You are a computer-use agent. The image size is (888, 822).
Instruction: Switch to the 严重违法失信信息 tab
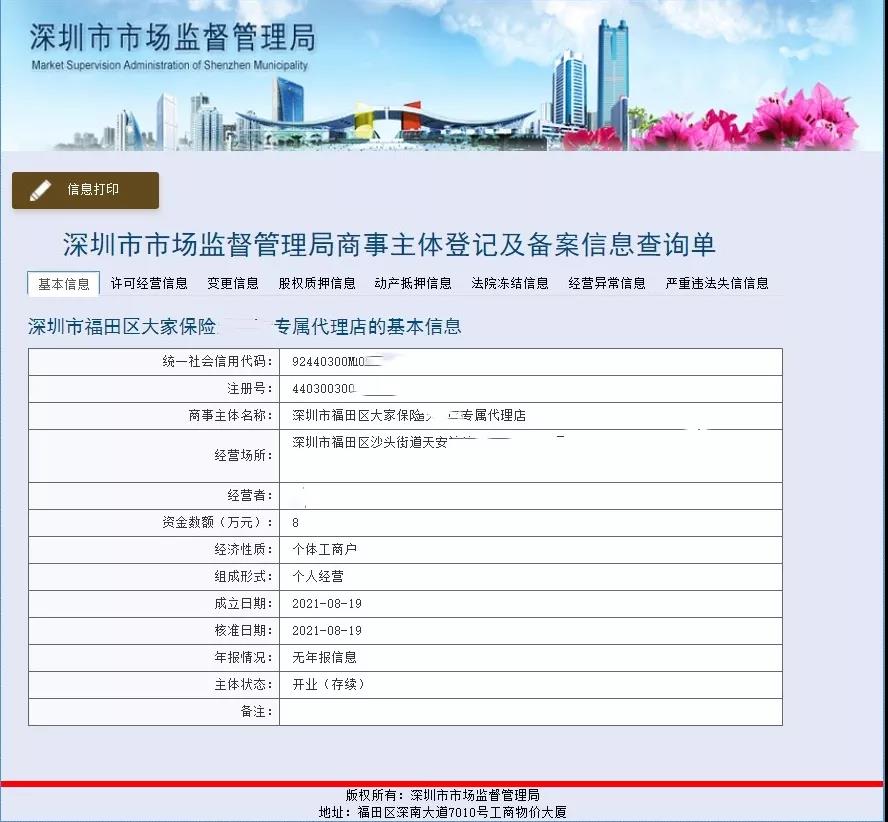pyautogui.click(x=717, y=284)
